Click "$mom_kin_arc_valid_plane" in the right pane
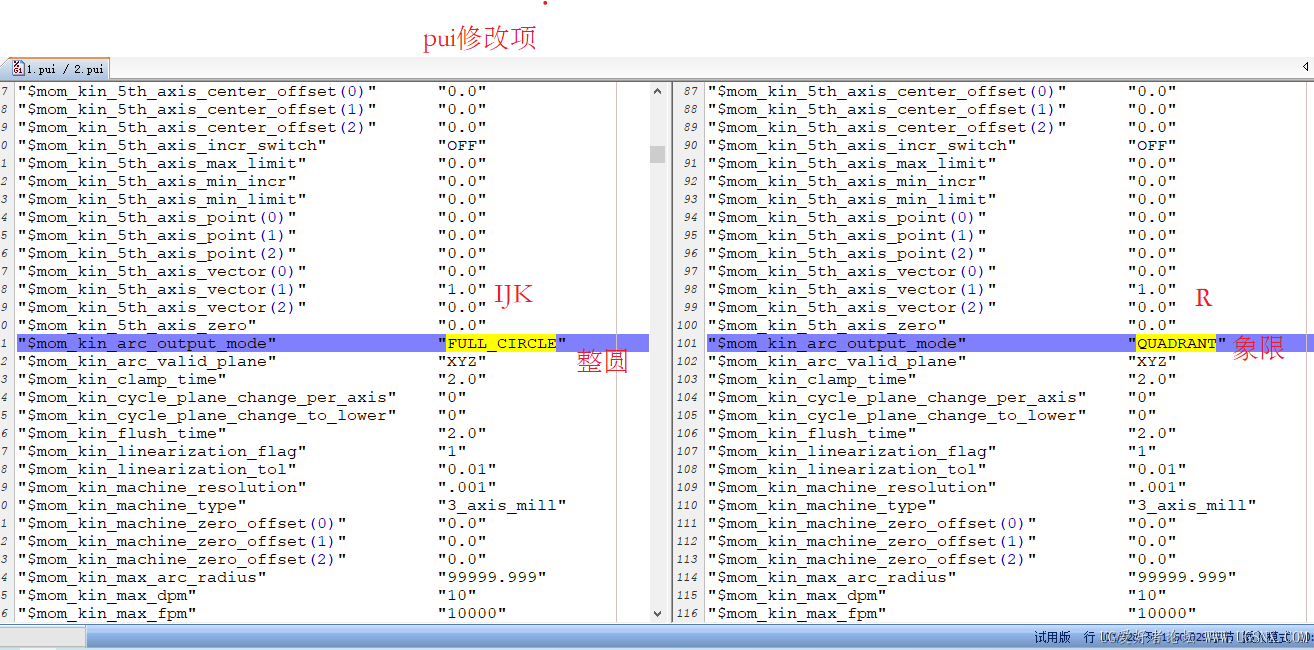1314x650 pixels. pos(837,361)
